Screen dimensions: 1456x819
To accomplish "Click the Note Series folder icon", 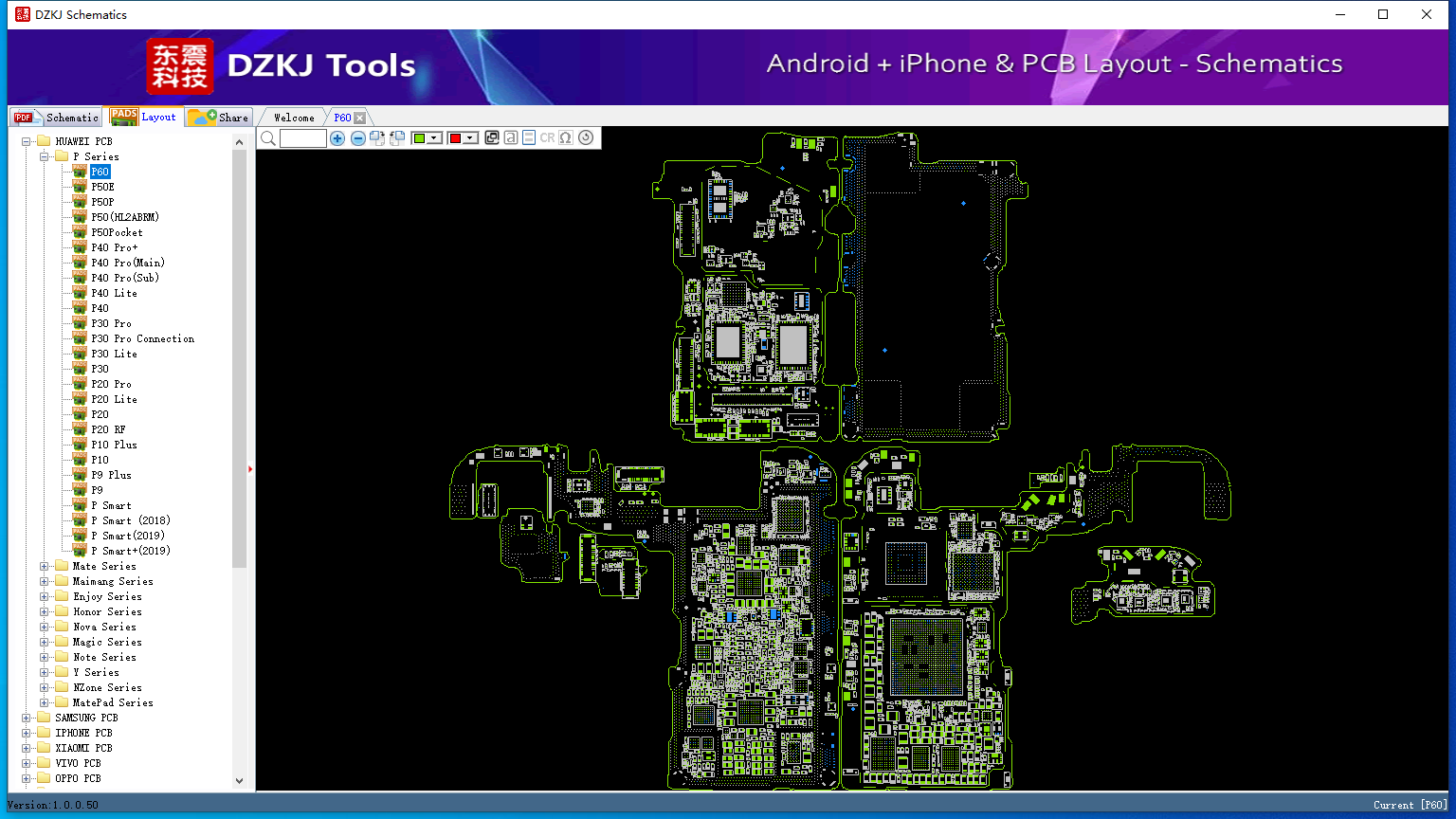I will pos(62,657).
